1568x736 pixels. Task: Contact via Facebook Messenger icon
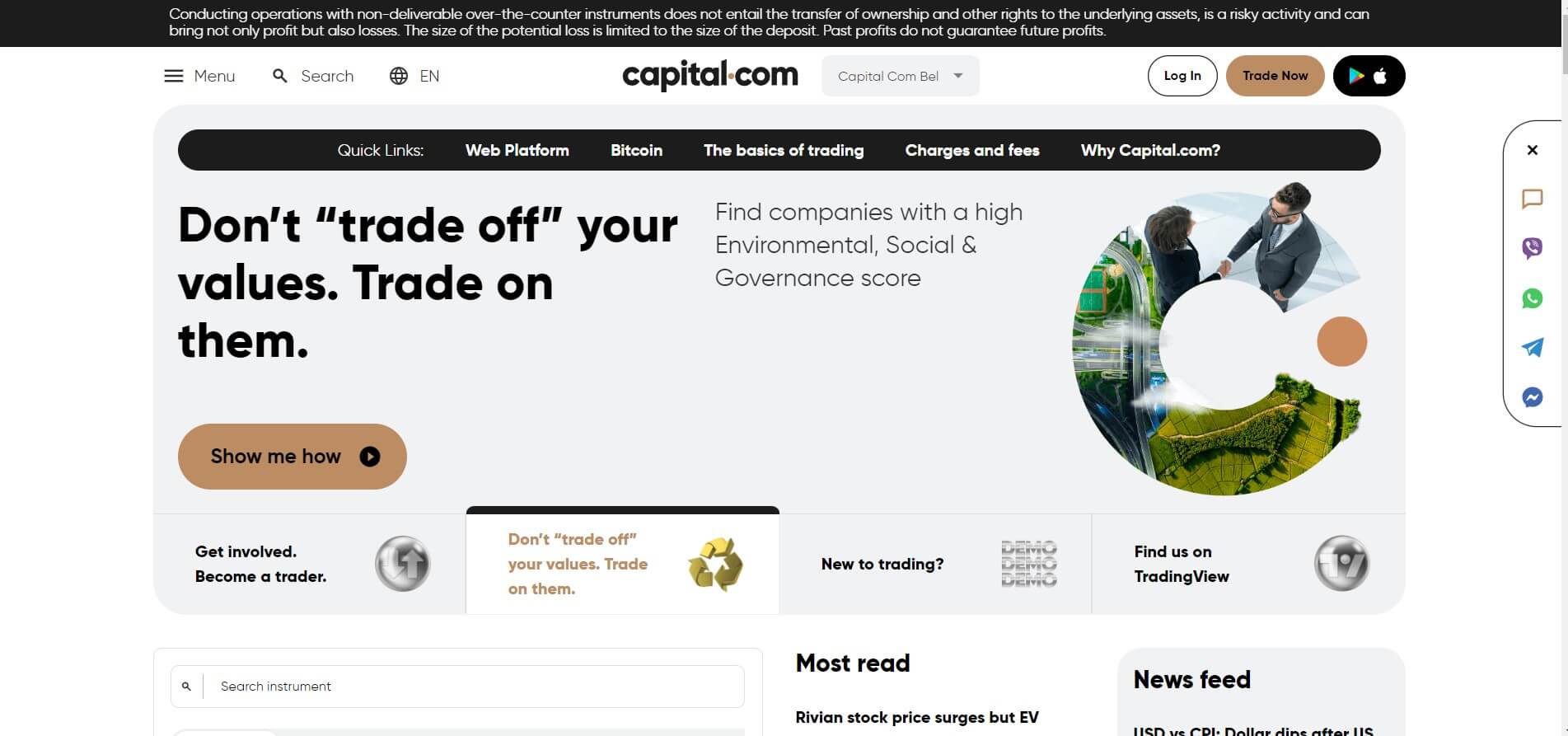tap(1533, 397)
